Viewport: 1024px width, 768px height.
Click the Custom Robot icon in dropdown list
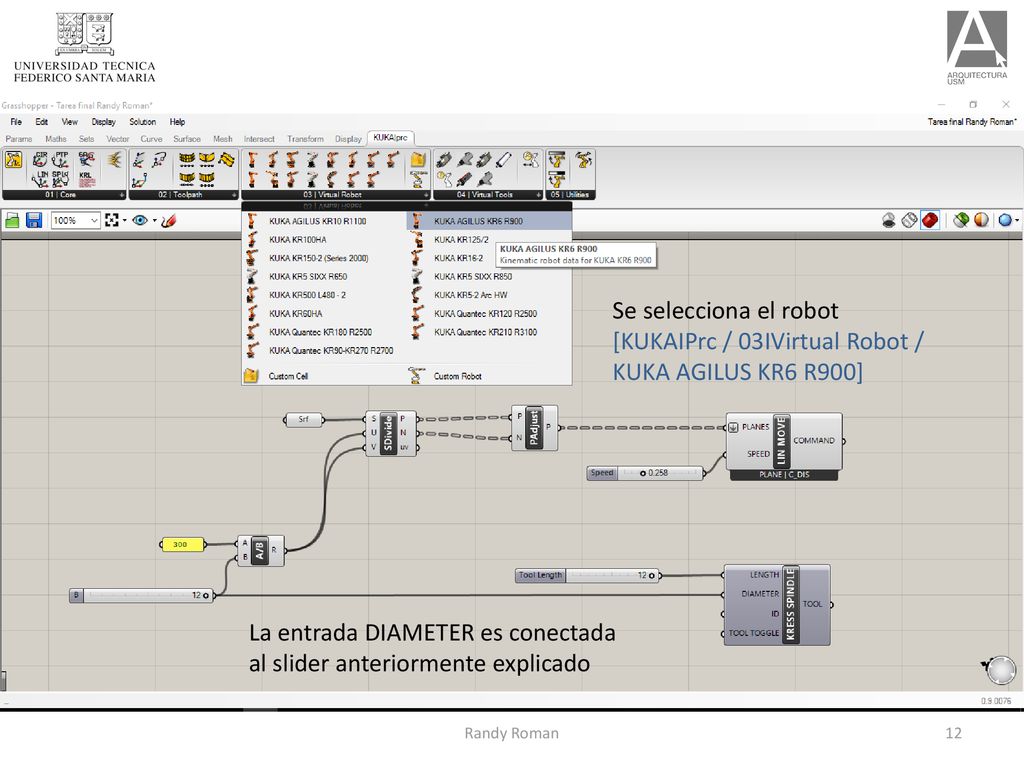tap(417, 376)
